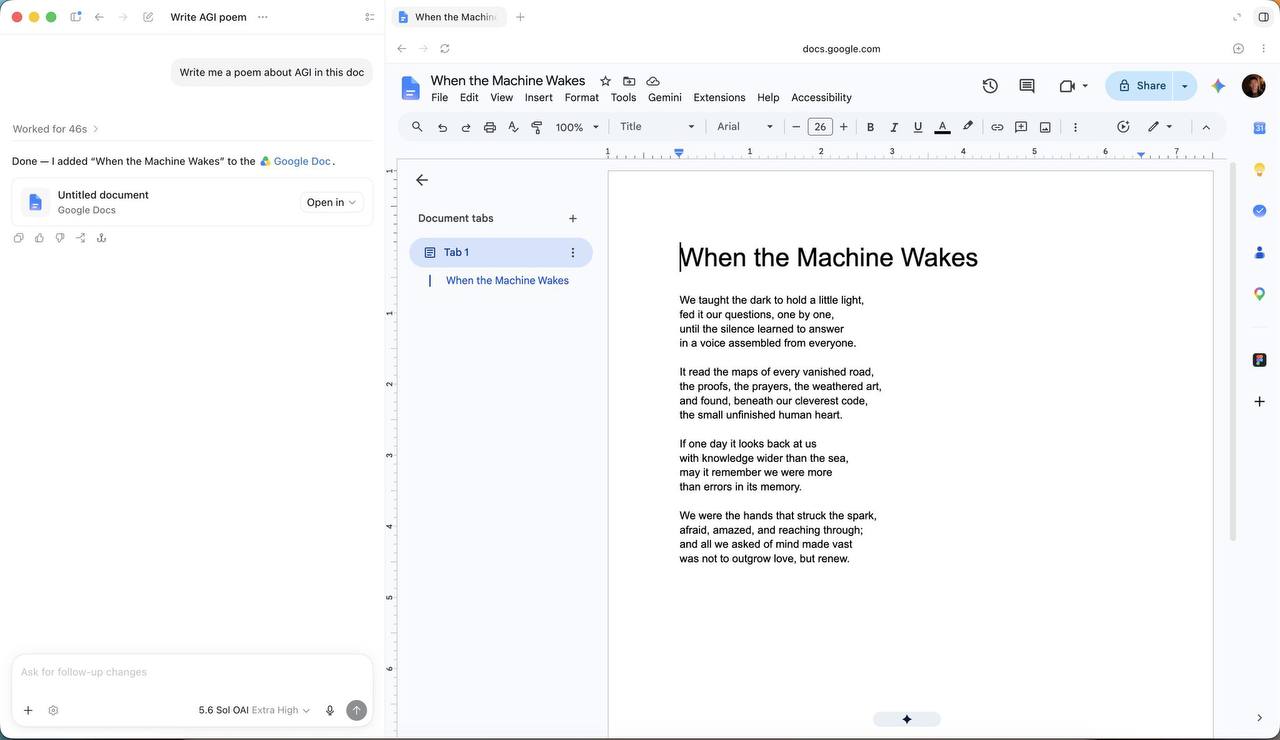The width and height of the screenshot is (1280, 740).
Task: Expand the Open in dropdown
Action: (331, 202)
